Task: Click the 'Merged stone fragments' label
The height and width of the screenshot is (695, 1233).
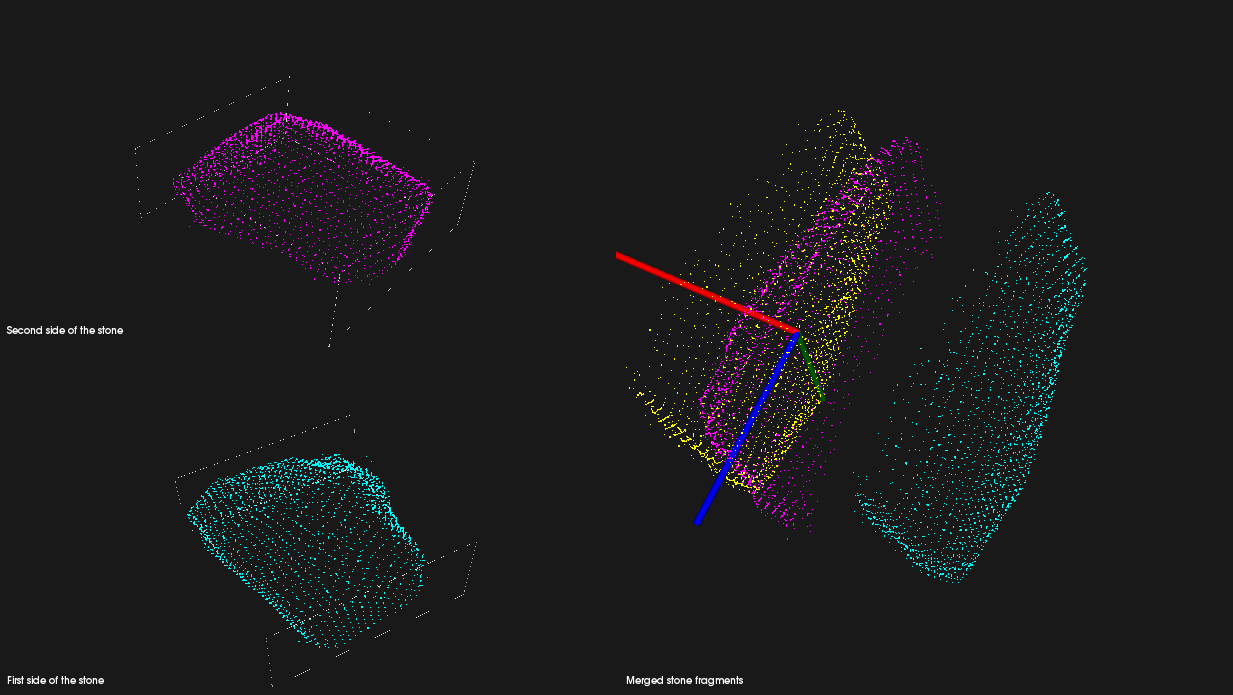Action: click(x=683, y=679)
